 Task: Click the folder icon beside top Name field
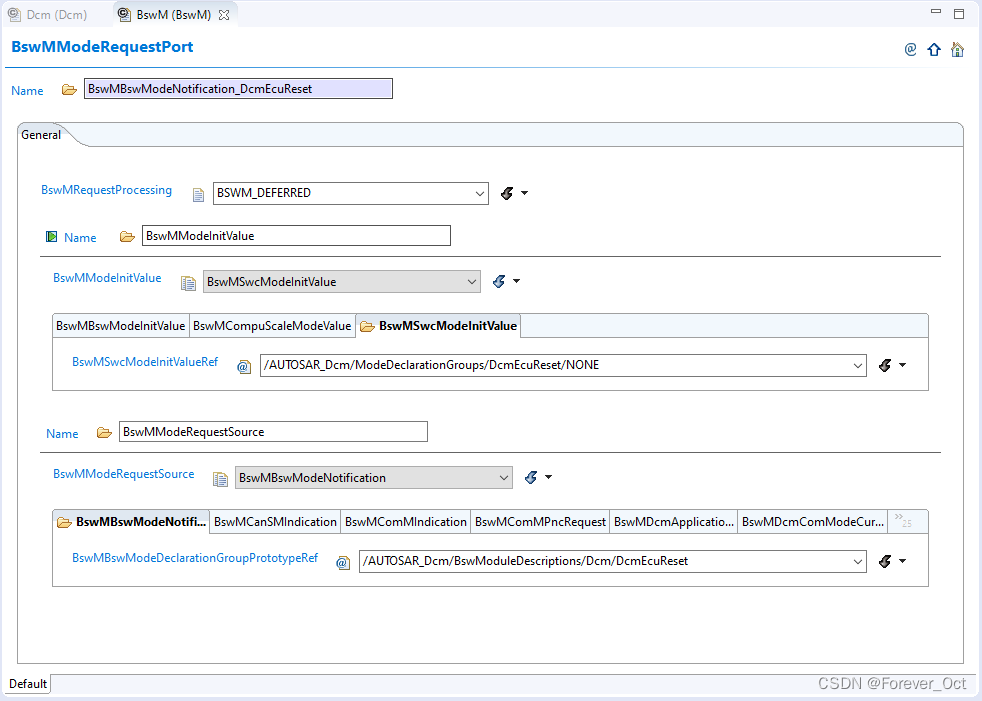pyautogui.click(x=69, y=90)
